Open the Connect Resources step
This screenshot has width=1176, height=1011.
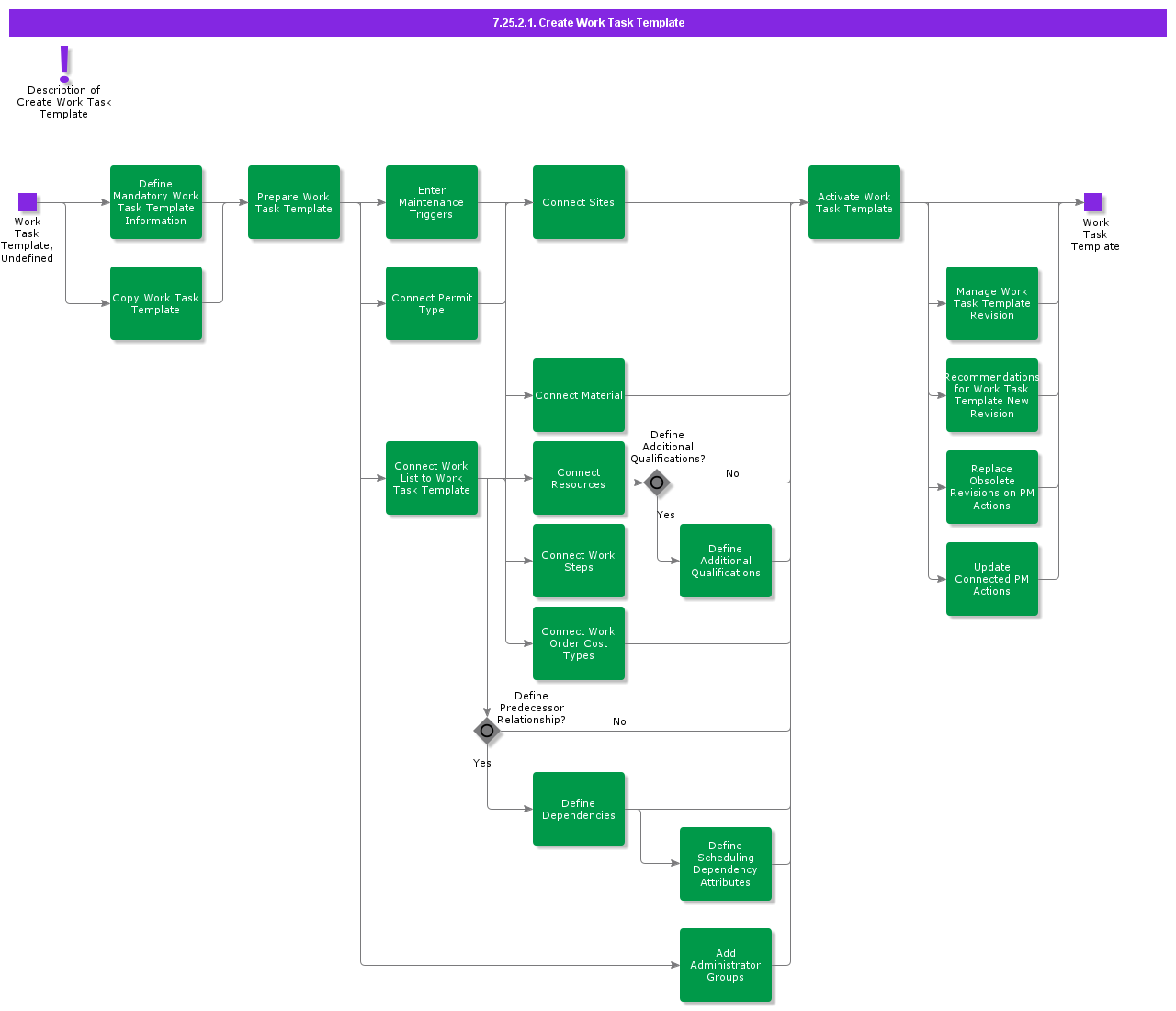click(579, 478)
